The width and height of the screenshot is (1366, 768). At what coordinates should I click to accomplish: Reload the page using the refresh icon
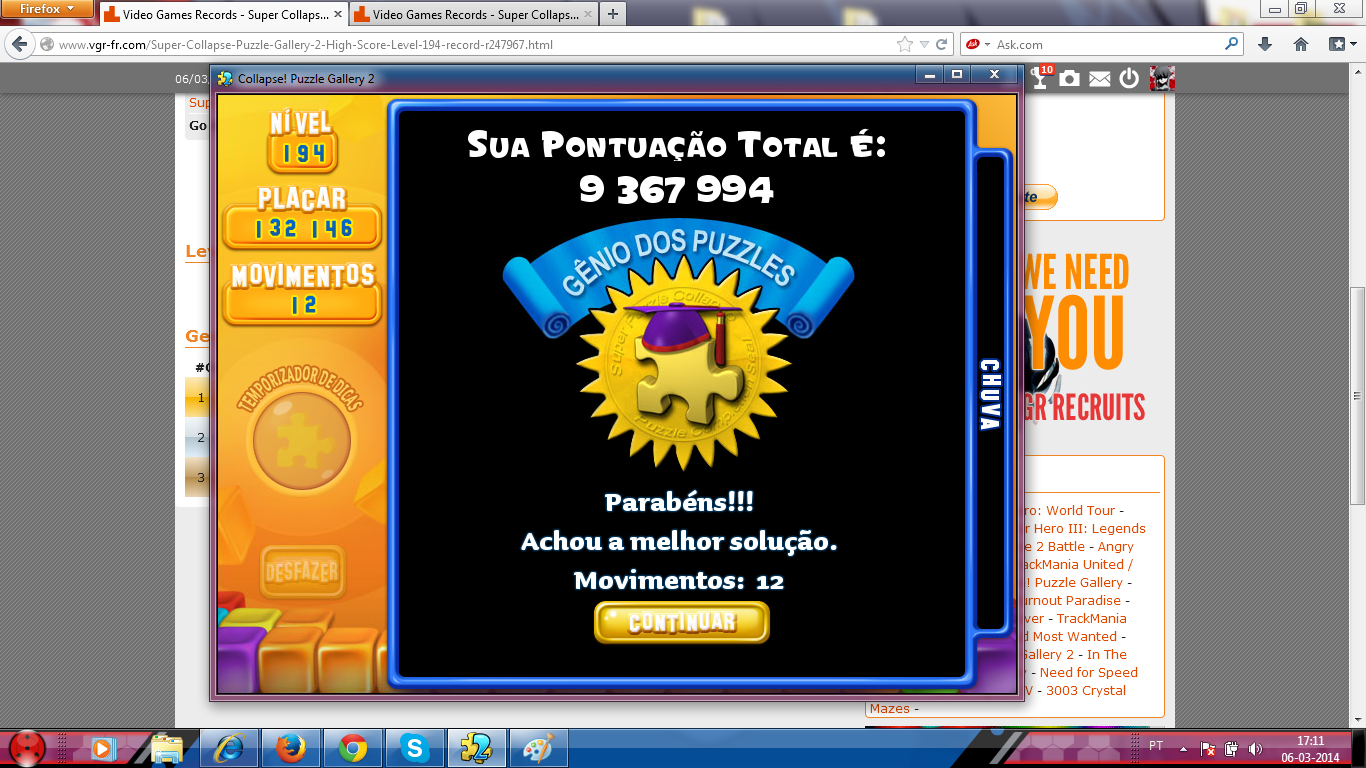coord(942,44)
